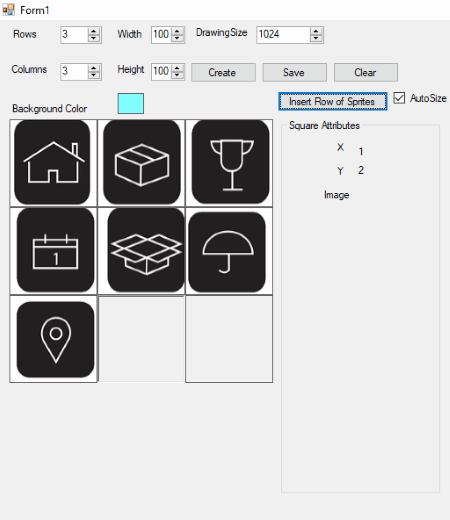Click the Y value '2'
Viewport: 450px width, 520px height.
(x=361, y=170)
